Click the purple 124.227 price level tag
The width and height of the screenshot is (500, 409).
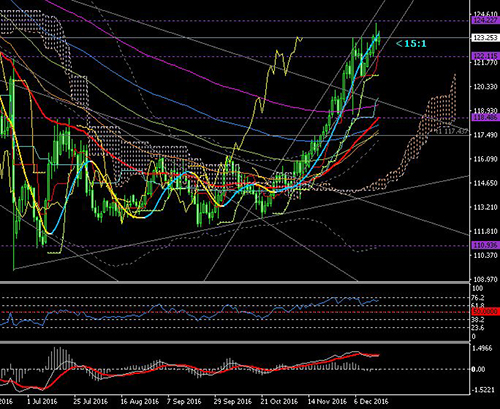point(485,21)
